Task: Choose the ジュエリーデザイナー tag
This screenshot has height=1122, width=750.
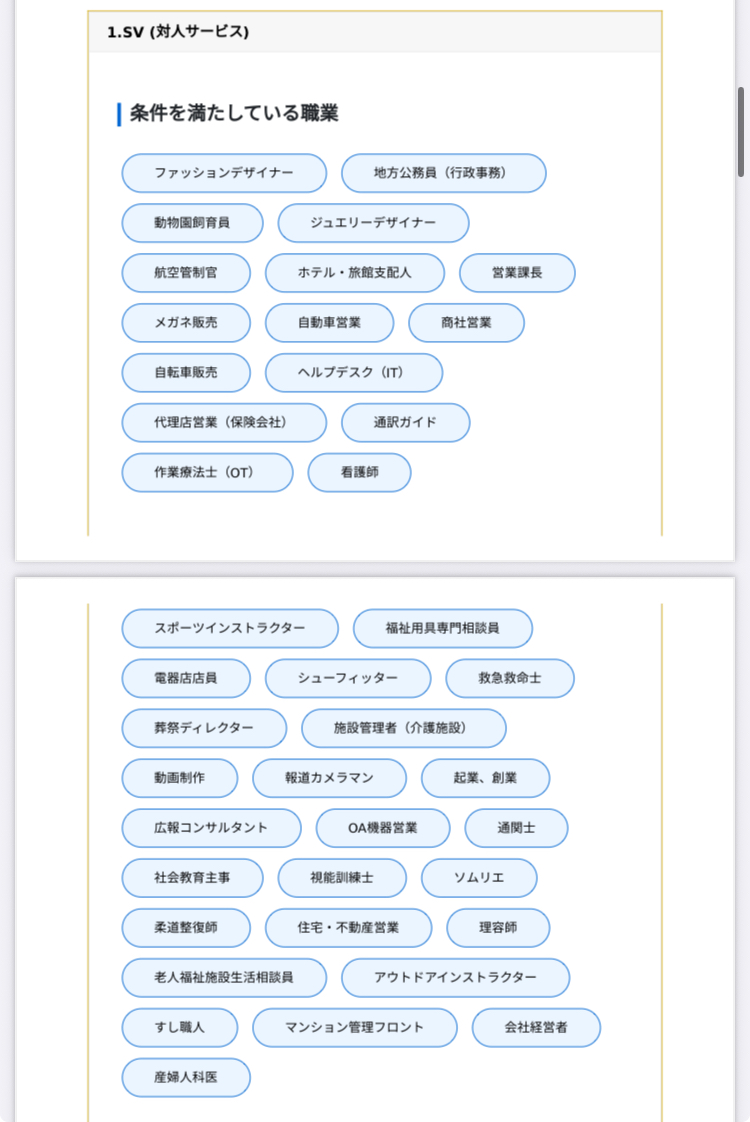Action: pyautogui.click(x=373, y=223)
